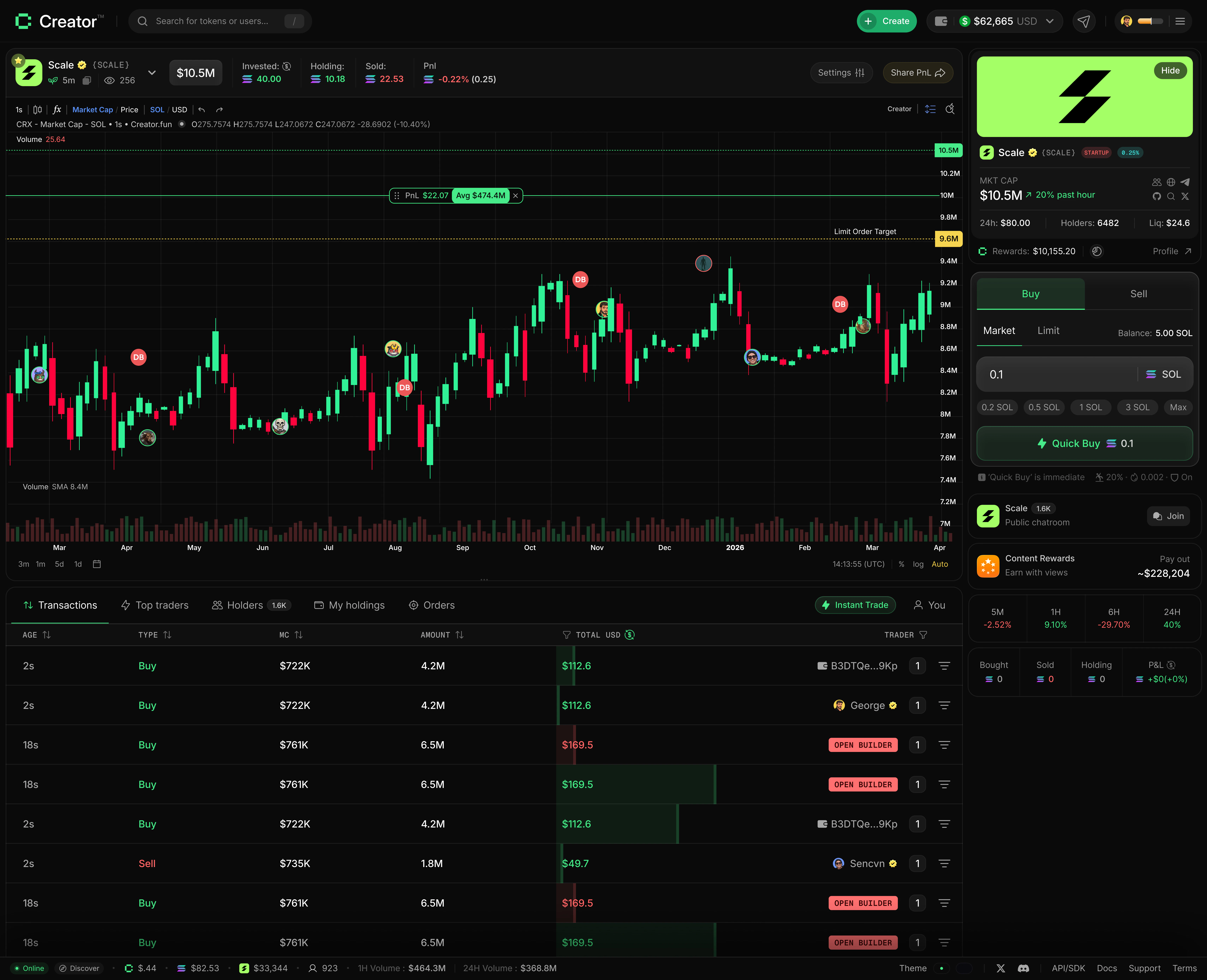This screenshot has width=1207, height=980.
Task: Click the quick search lightning icon on chart
Action: 950,109
